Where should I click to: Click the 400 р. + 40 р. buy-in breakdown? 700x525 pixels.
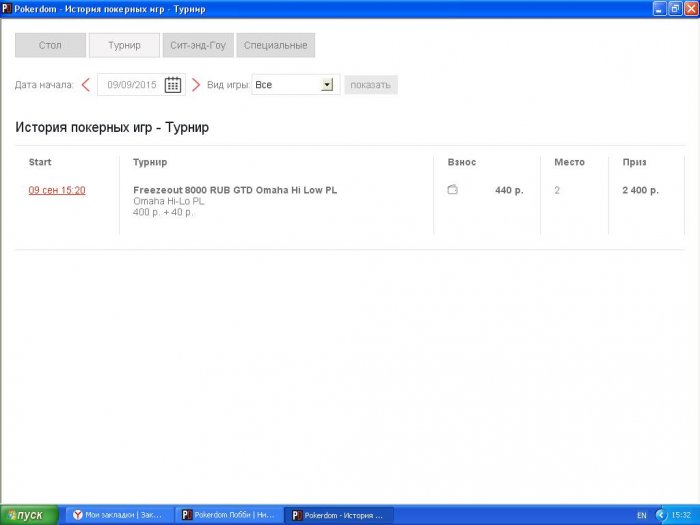tap(163, 212)
